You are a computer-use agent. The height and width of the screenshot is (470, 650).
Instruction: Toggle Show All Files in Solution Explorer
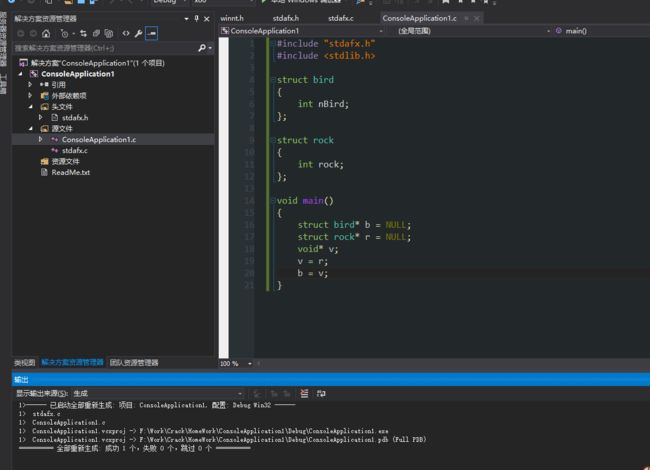[x=109, y=34]
